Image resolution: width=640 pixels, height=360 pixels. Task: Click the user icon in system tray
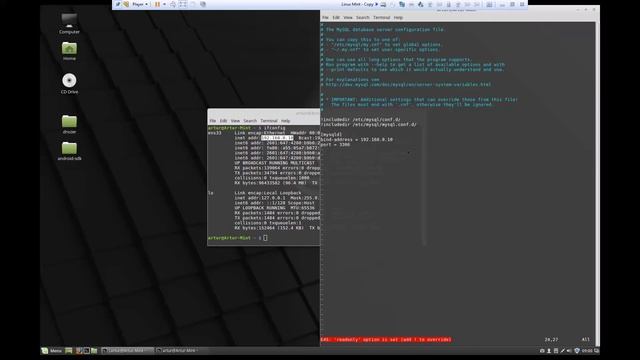click(549, 351)
